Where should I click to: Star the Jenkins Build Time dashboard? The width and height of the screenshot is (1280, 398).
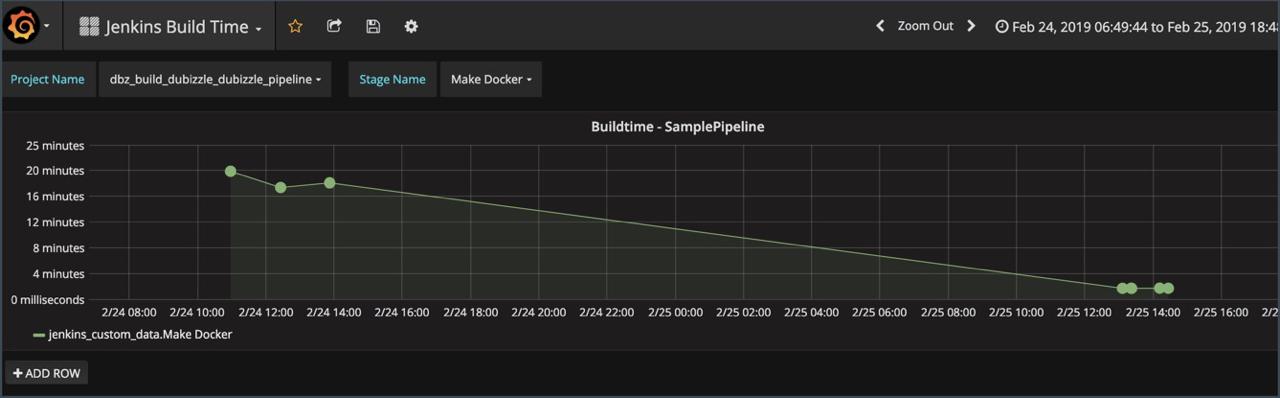[295, 27]
